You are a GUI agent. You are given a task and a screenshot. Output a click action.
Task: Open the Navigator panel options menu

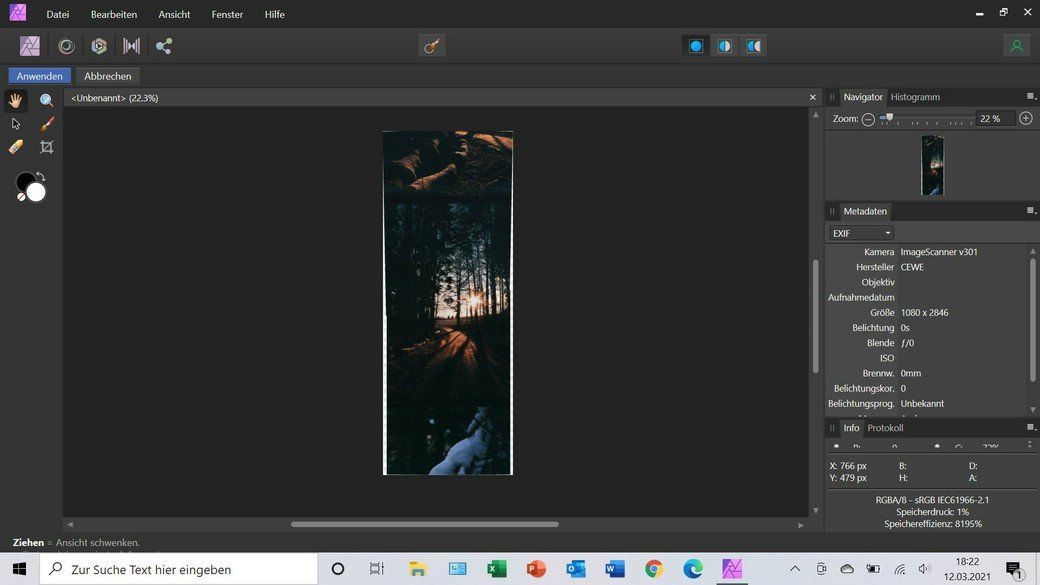point(1030,97)
